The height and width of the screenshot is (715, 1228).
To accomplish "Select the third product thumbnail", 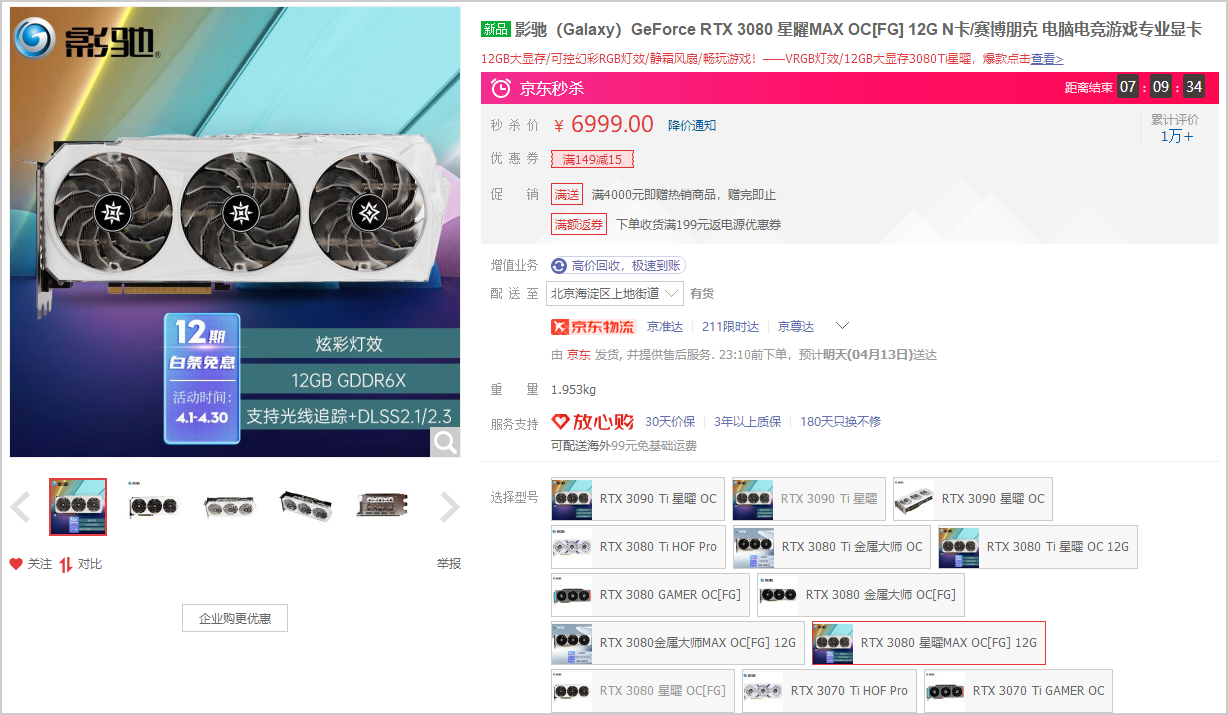I will click(x=230, y=507).
